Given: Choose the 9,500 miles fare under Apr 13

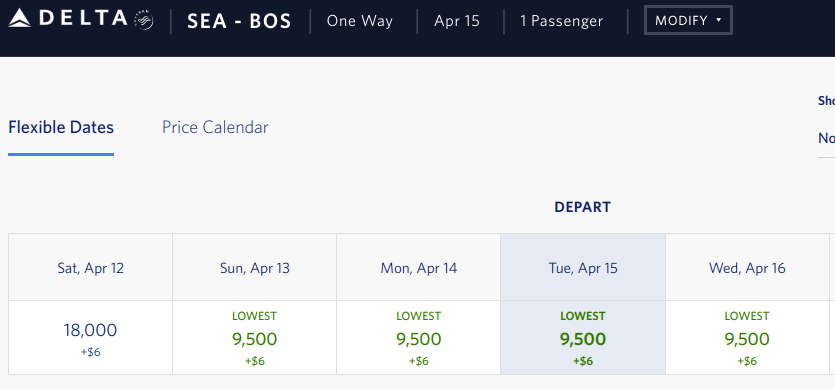Looking at the screenshot, I should pos(255,338).
